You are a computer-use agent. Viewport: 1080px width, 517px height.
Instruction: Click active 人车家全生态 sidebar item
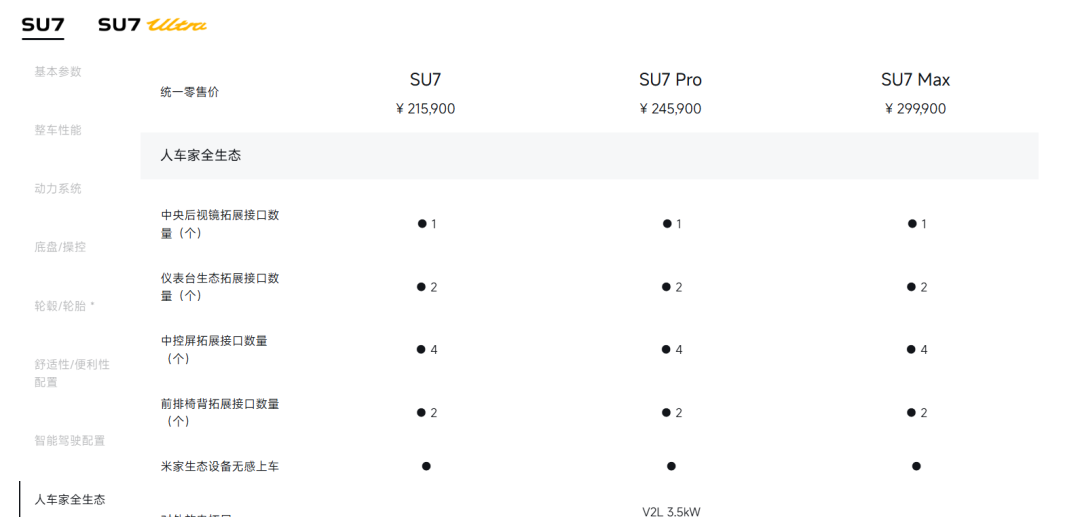(x=70, y=500)
